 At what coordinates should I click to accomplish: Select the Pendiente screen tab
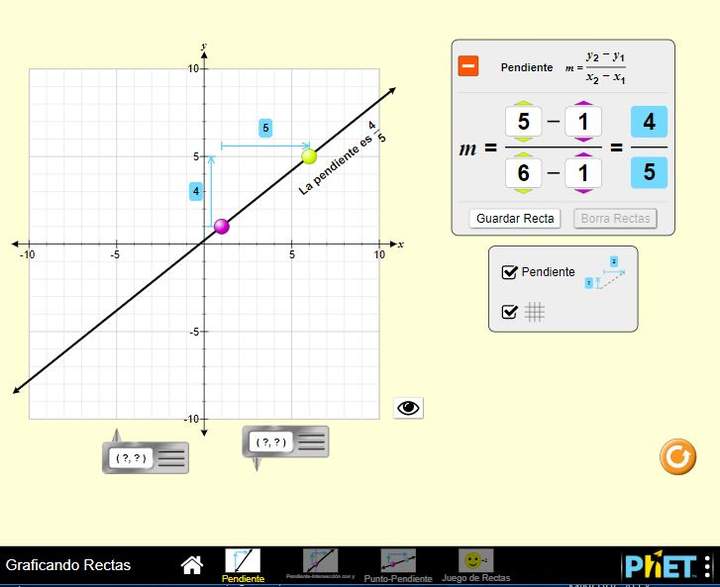pyautogui.click(x=242, y=562)
